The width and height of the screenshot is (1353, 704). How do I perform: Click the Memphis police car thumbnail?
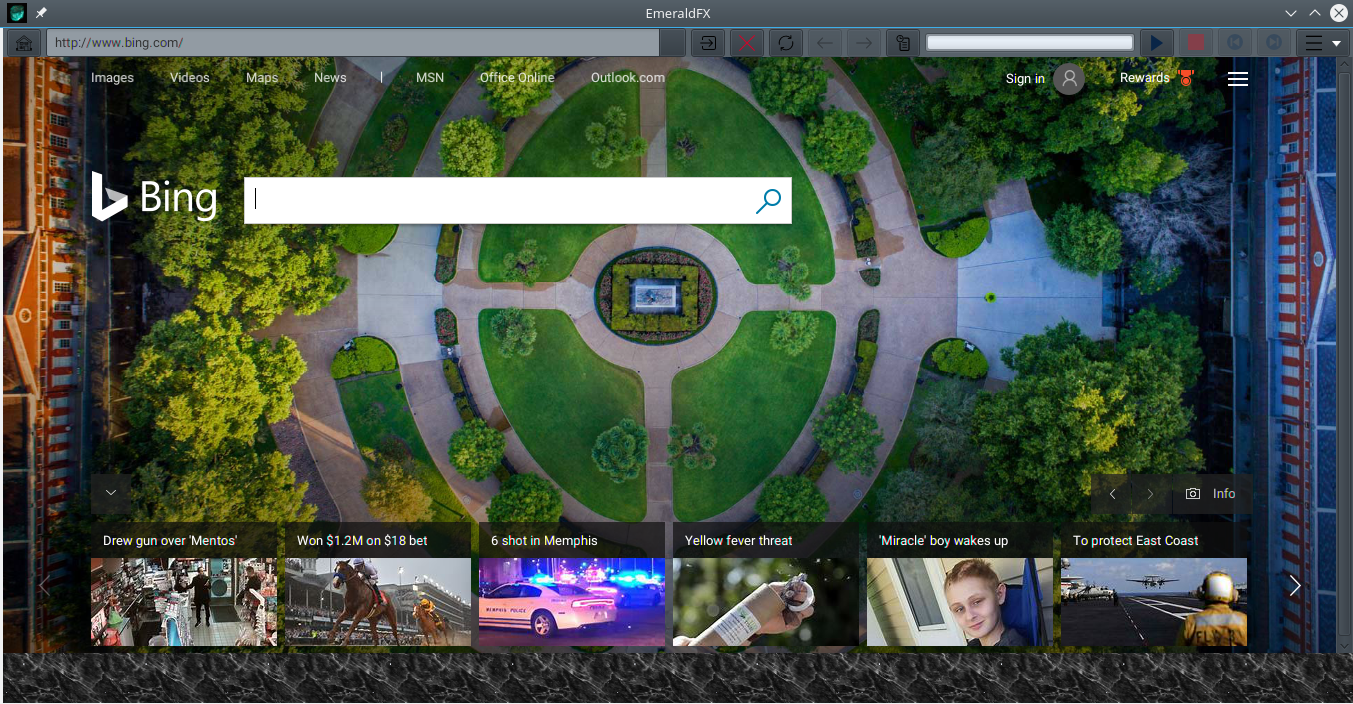click(572, 602)
